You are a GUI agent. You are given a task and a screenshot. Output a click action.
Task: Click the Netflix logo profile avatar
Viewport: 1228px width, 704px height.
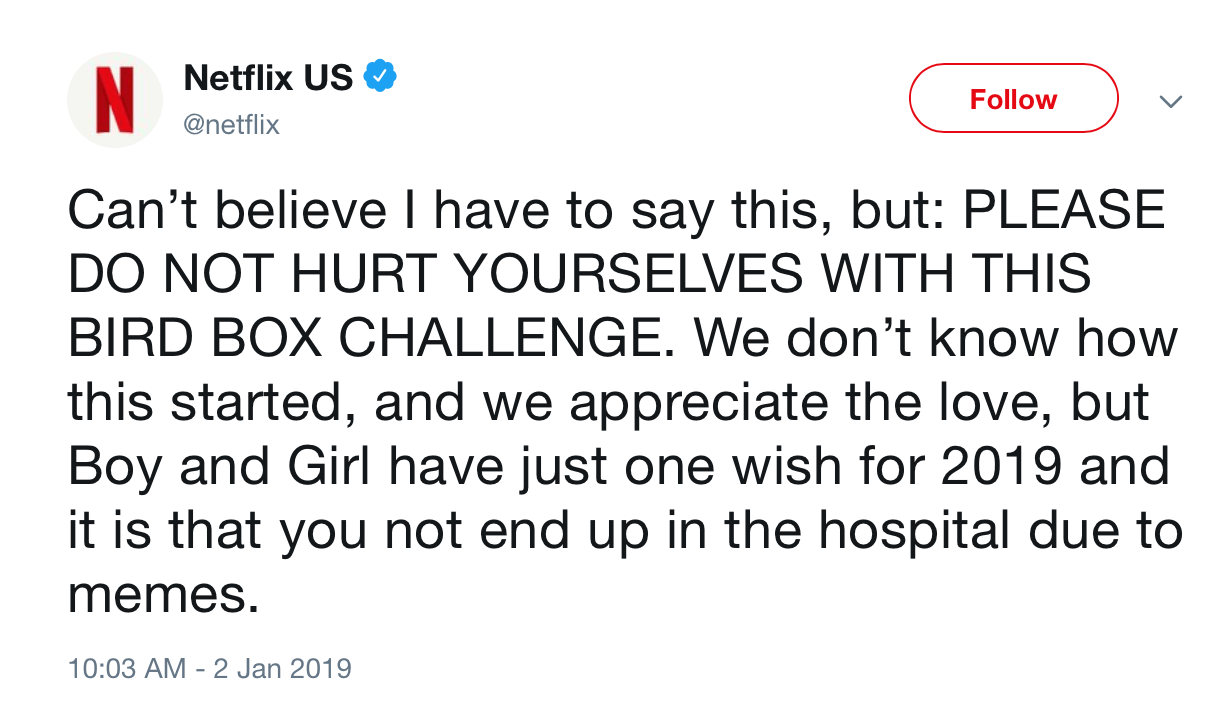[114, 100]
